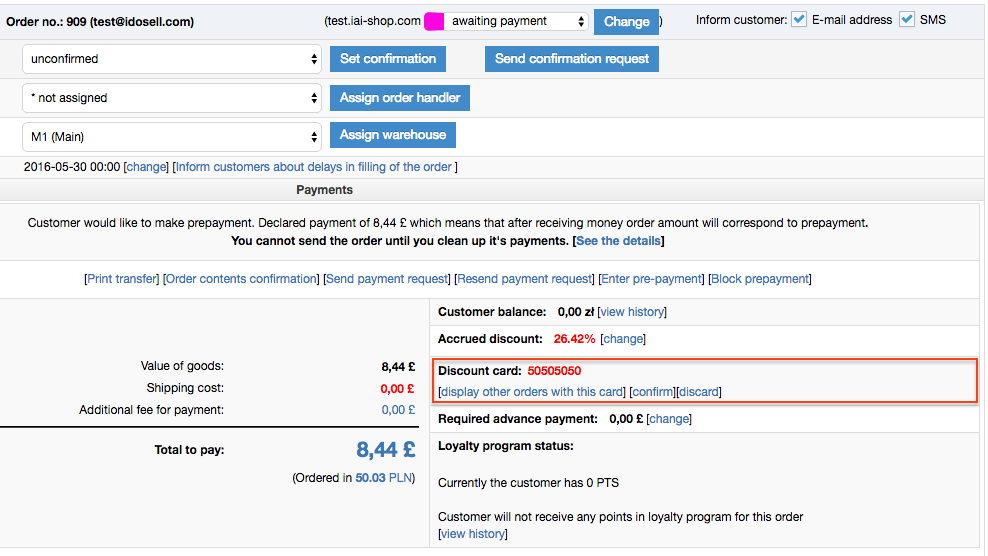Click the pink status color marker
The width and height of the screenshot is (988, 556).
[433, 21]
